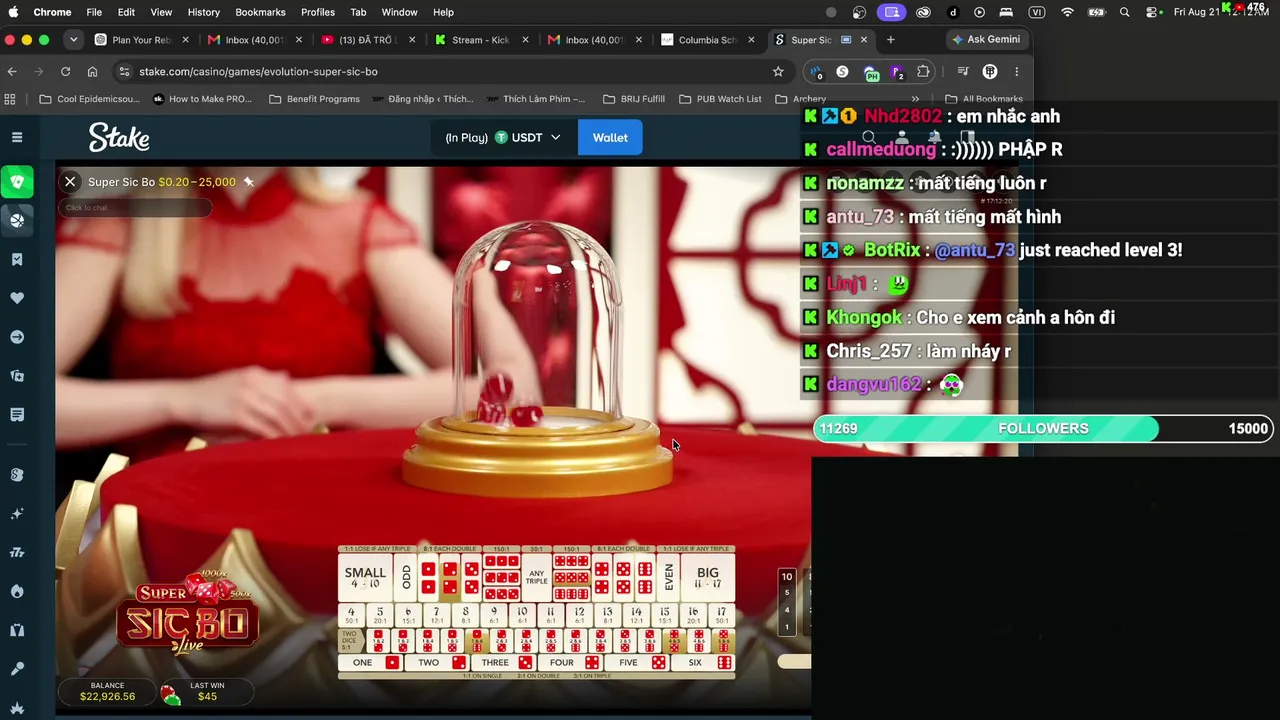Screen dimensions: 1280x720
Task: Bet on single number FOUR
Action: tap(570, 663)
